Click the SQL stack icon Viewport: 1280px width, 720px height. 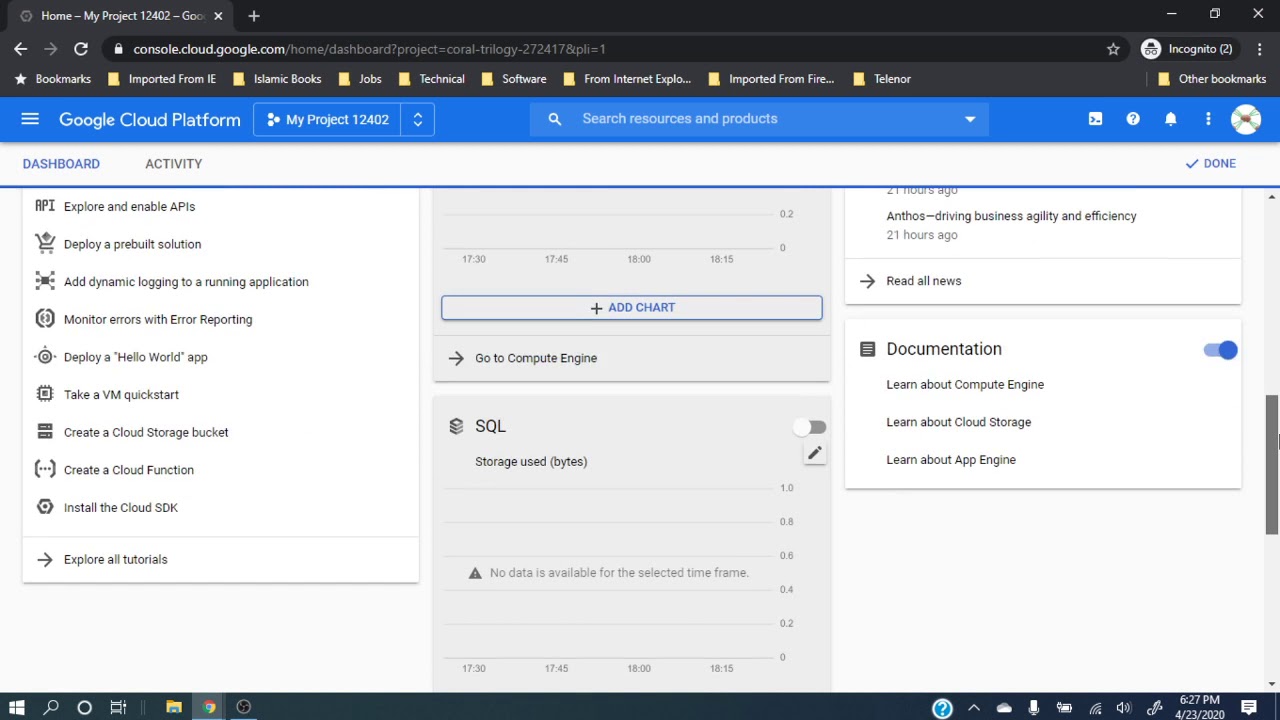[456, 426]
